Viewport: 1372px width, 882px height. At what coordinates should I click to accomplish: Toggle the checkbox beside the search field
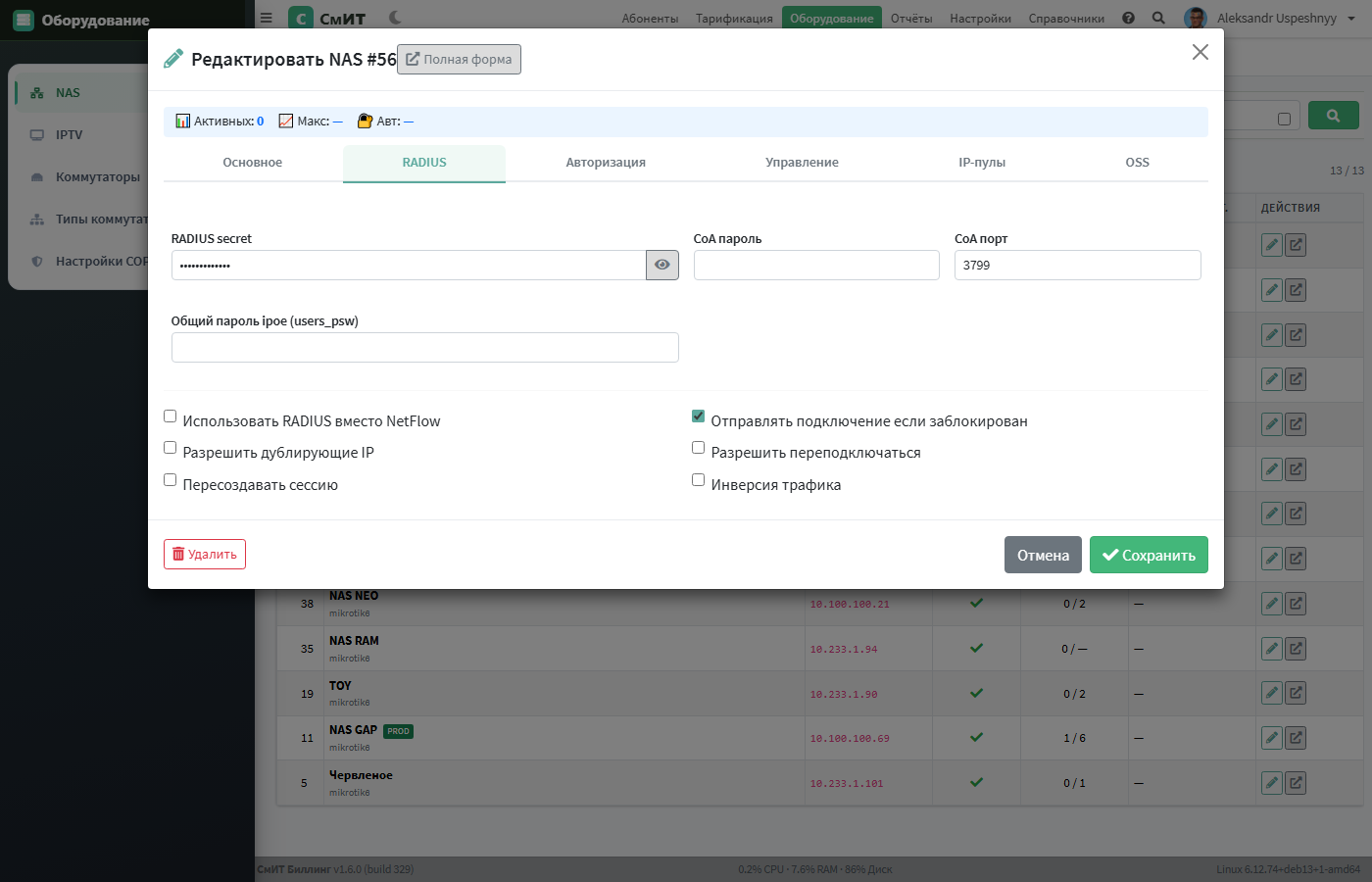point(1284,119)
